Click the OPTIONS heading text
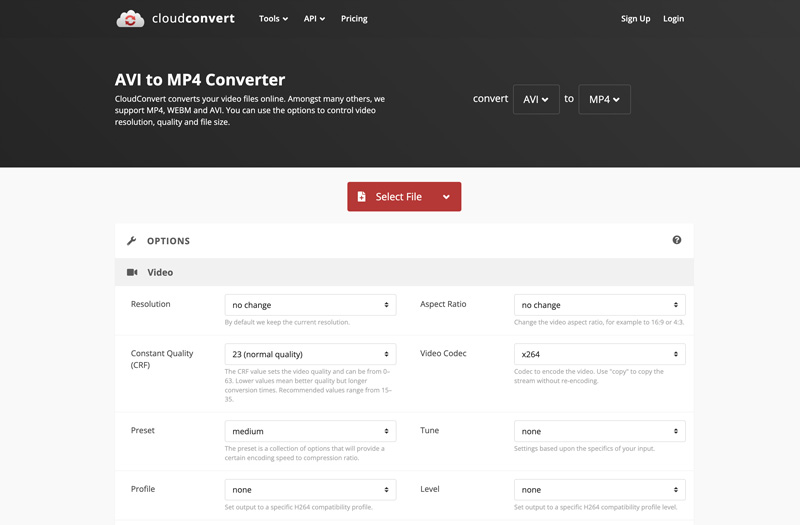800x525 pixels. (x=168, y=241)
